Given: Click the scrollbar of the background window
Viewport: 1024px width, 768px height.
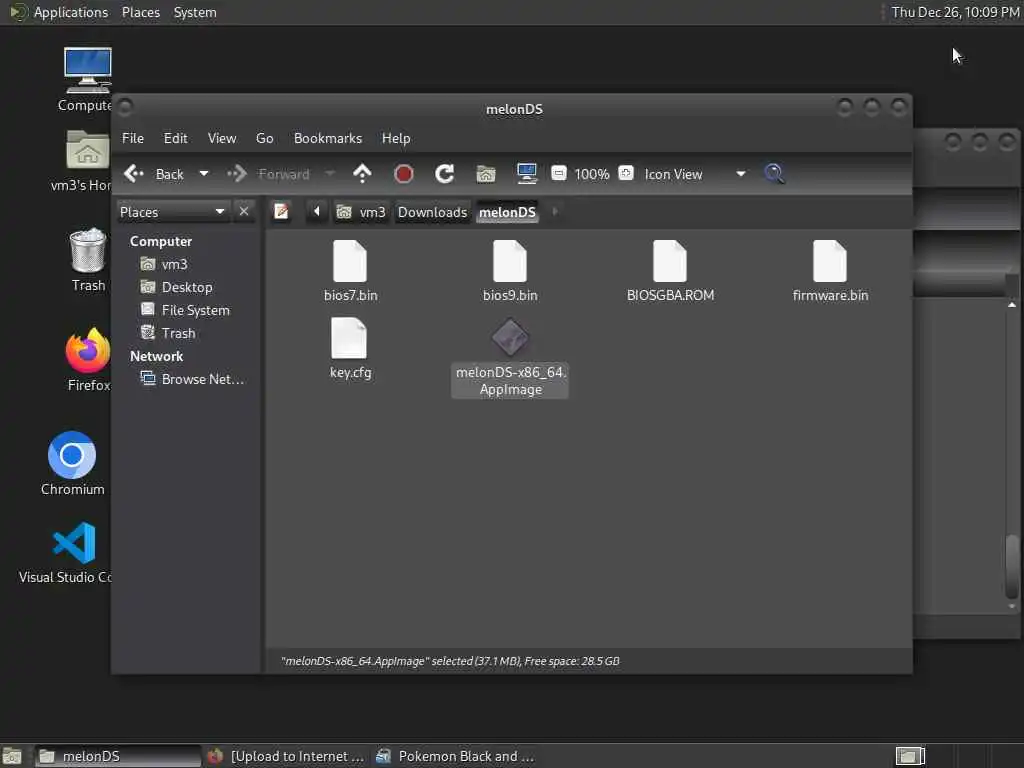Looking at the screenshot, I should pyautogui.click(x=1012, y=566).
